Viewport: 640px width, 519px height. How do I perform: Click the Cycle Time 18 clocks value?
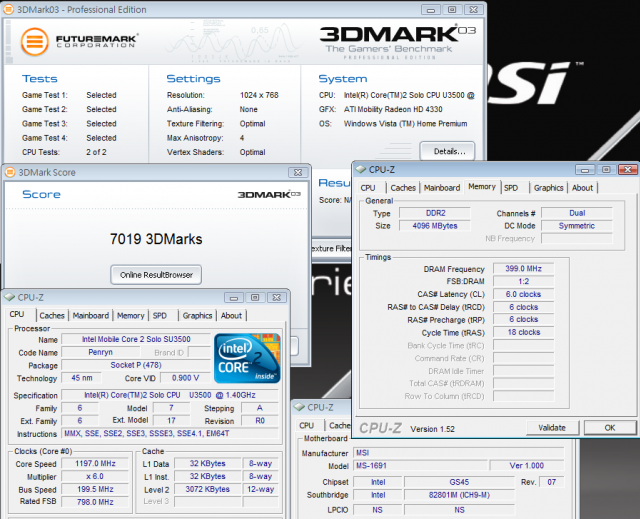[523, 332]
